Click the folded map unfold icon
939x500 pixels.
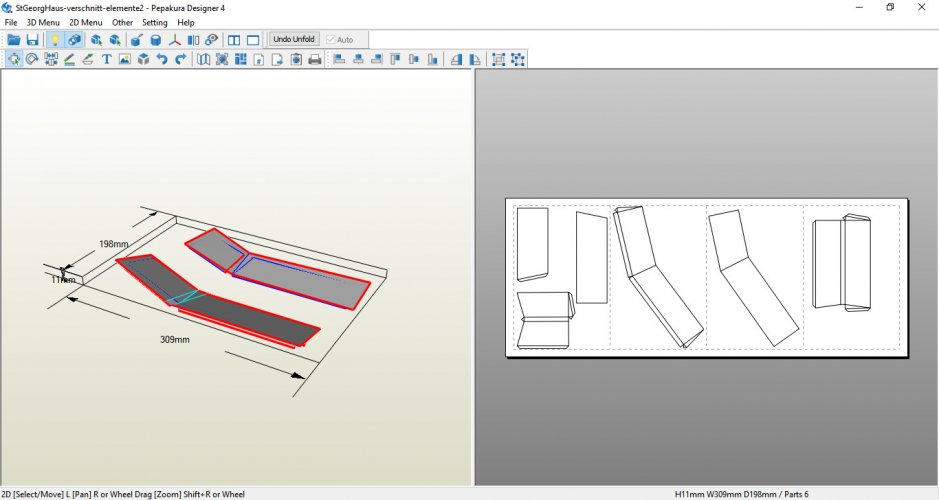(x=204, y=59)
